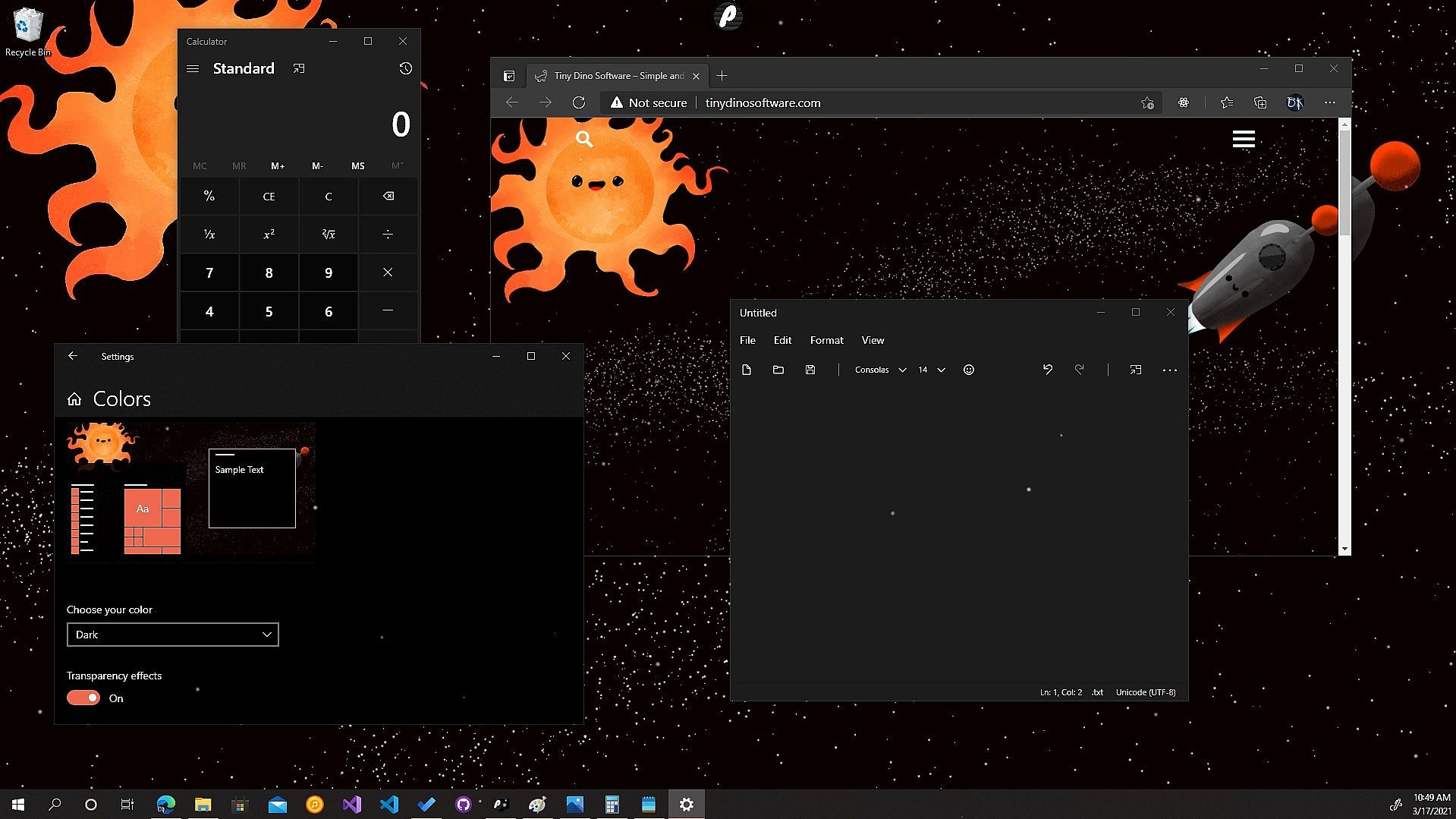Open the Consolas font dropdown
This screenshot has height=819, width=1456.
tap(880, 370)
